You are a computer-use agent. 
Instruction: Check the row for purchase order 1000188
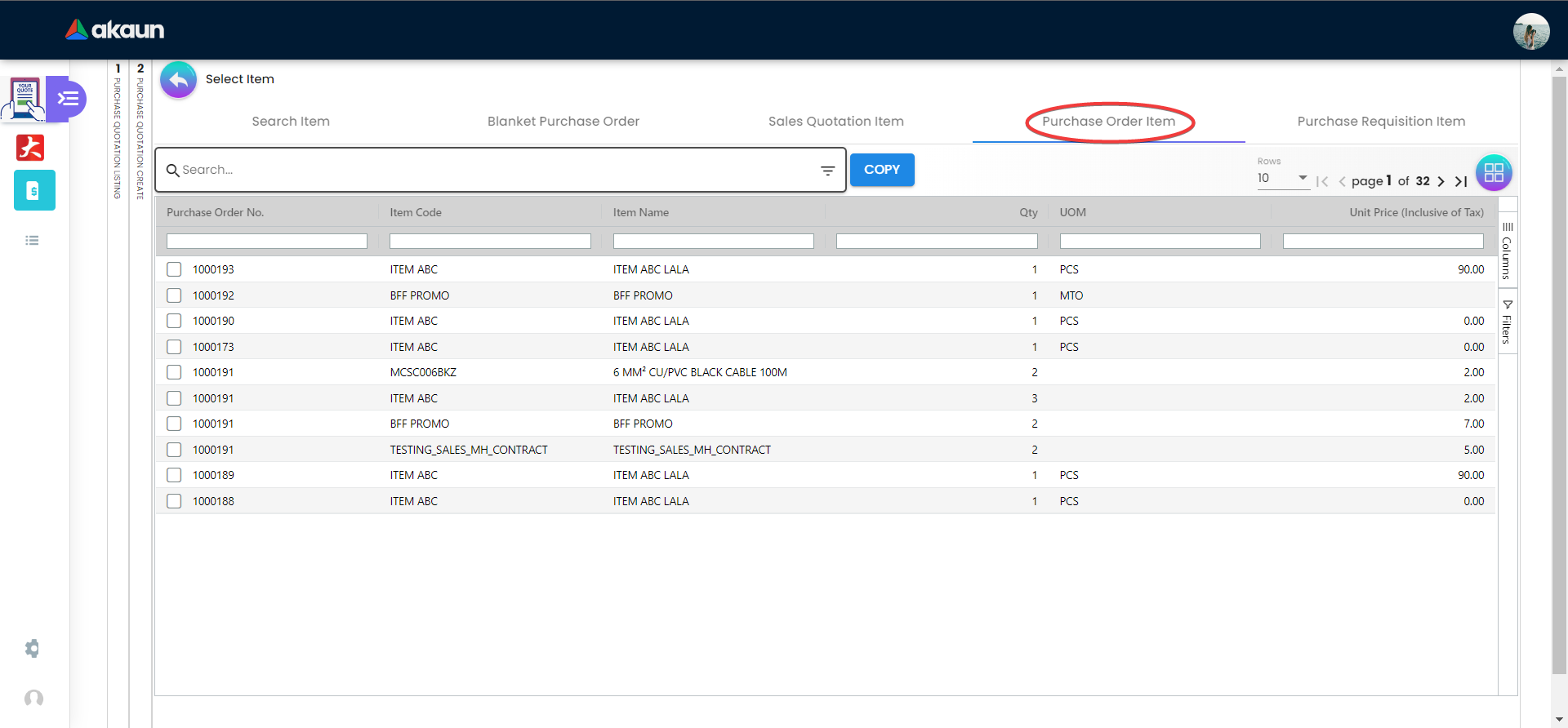pyautogui.click(x=174, y=501)
